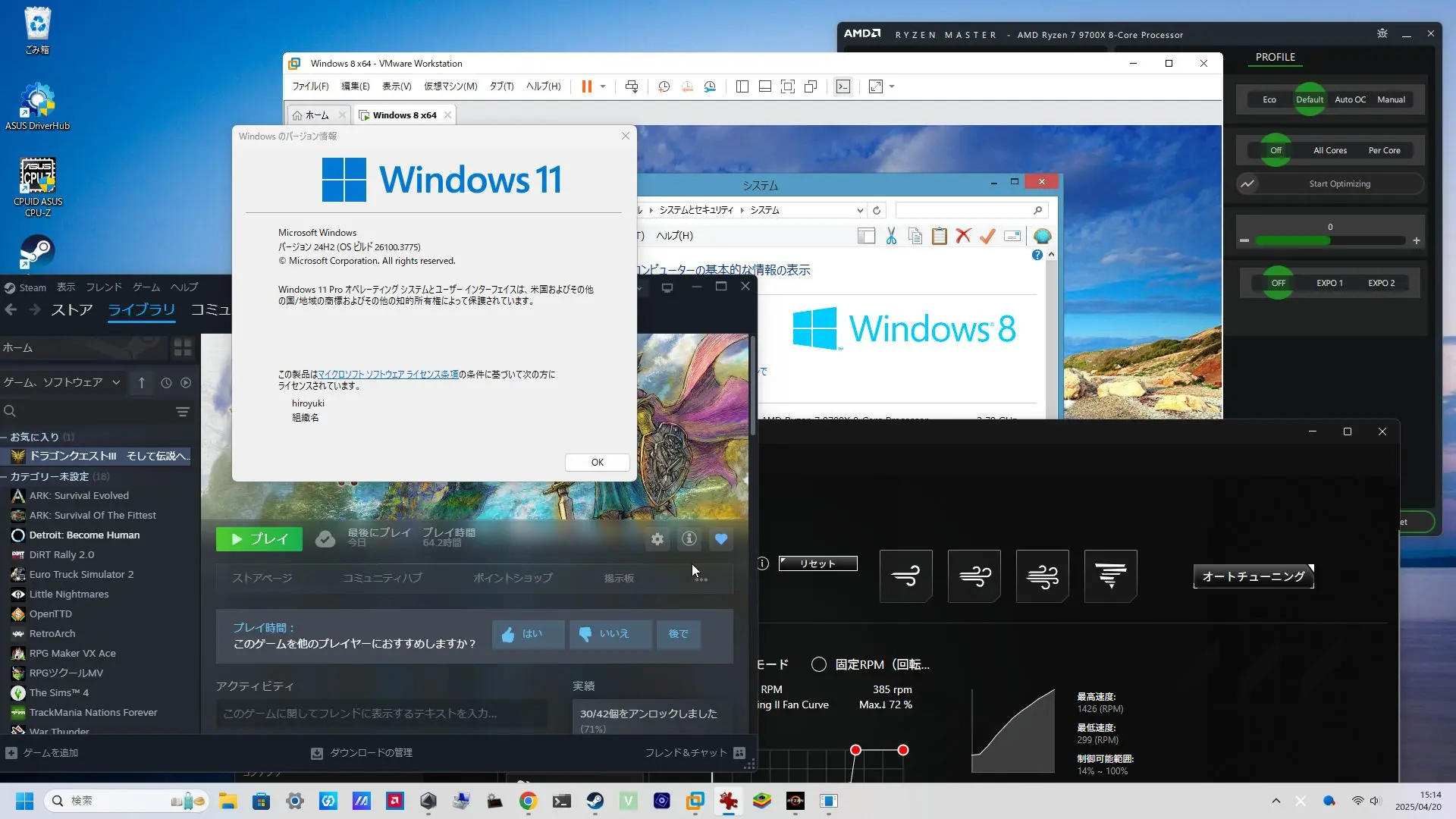Collapse Steam uncategorized games category
This screenshot has width=1456, height=819.
point(5,476)
